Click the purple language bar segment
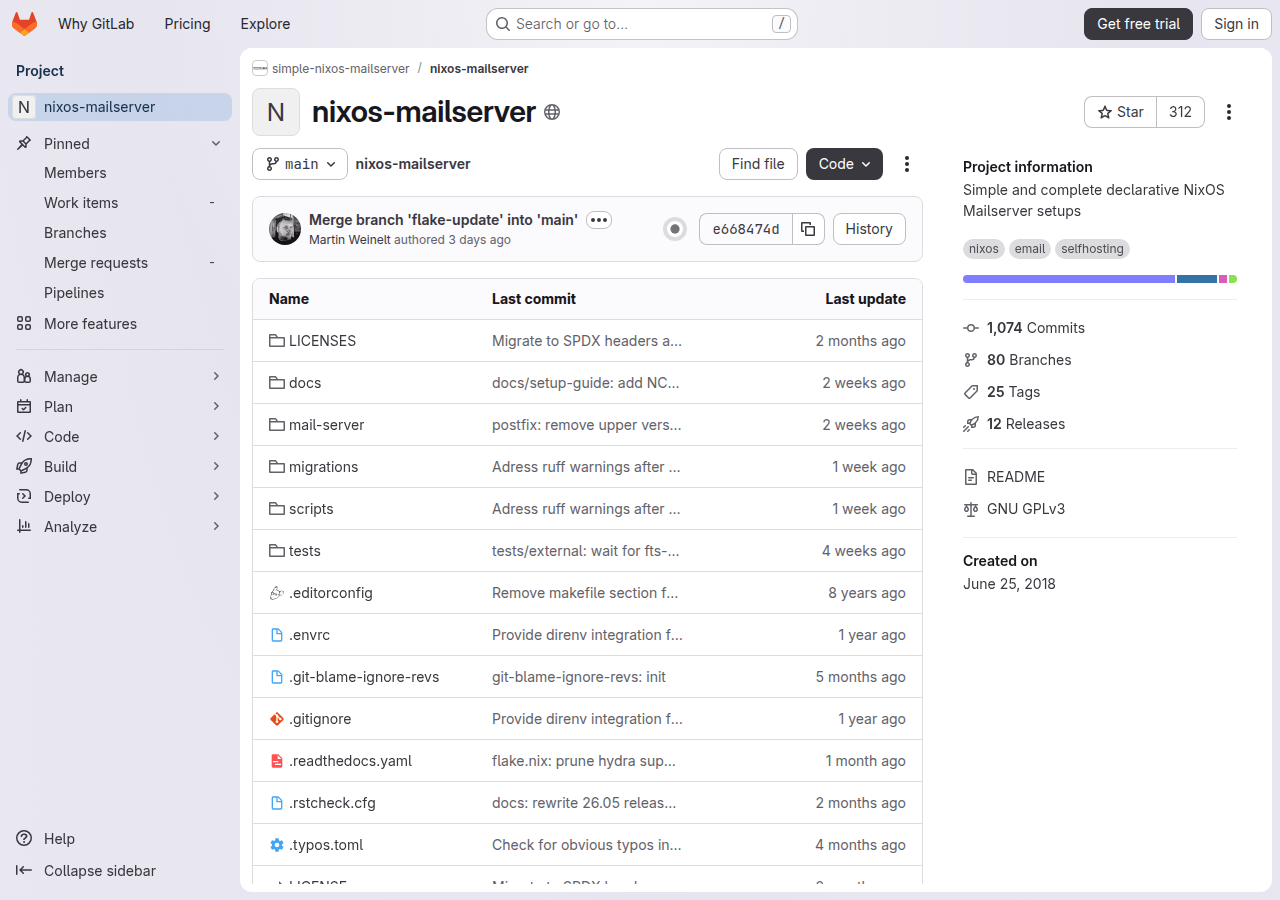Image resolution: width=1280 pixels, height=900 pixels. tap(1069, 279)
